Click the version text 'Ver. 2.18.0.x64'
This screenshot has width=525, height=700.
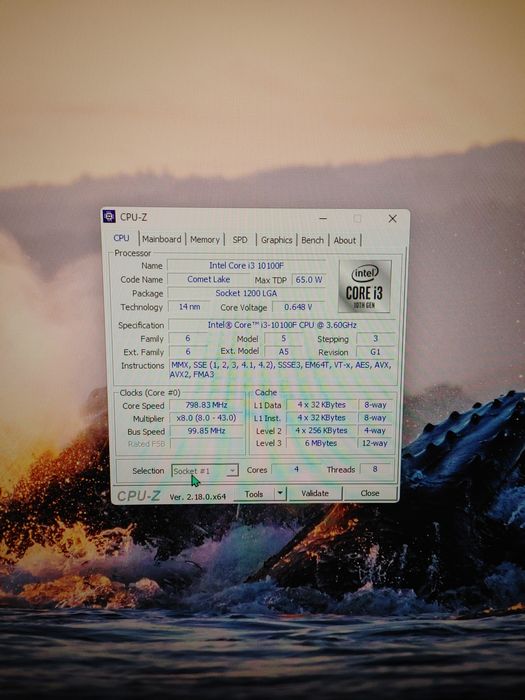(198, 496)
